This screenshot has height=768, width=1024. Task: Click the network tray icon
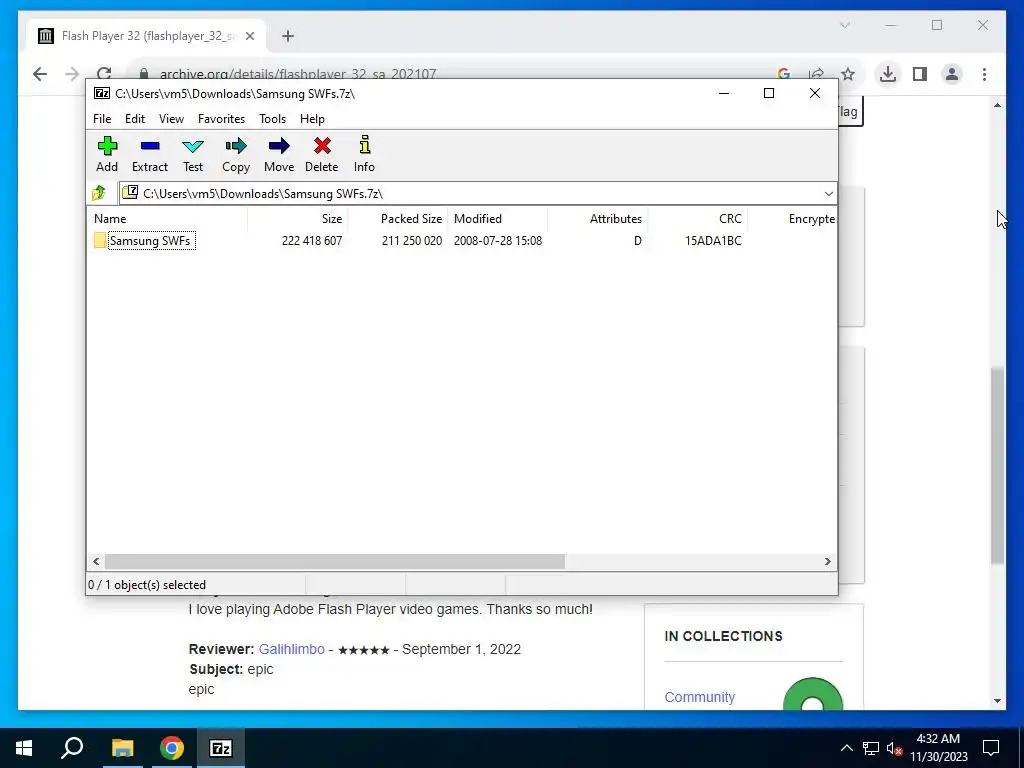tap(871, 748)
